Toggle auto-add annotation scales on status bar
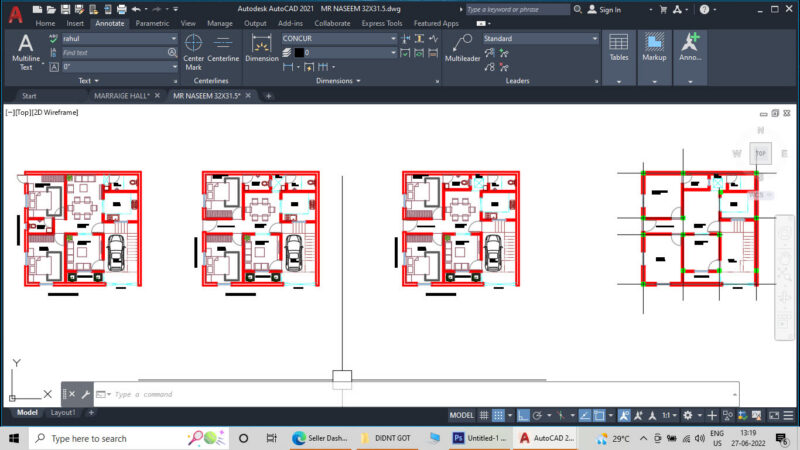The image size is (800, 450). click(x=638, y=415)
